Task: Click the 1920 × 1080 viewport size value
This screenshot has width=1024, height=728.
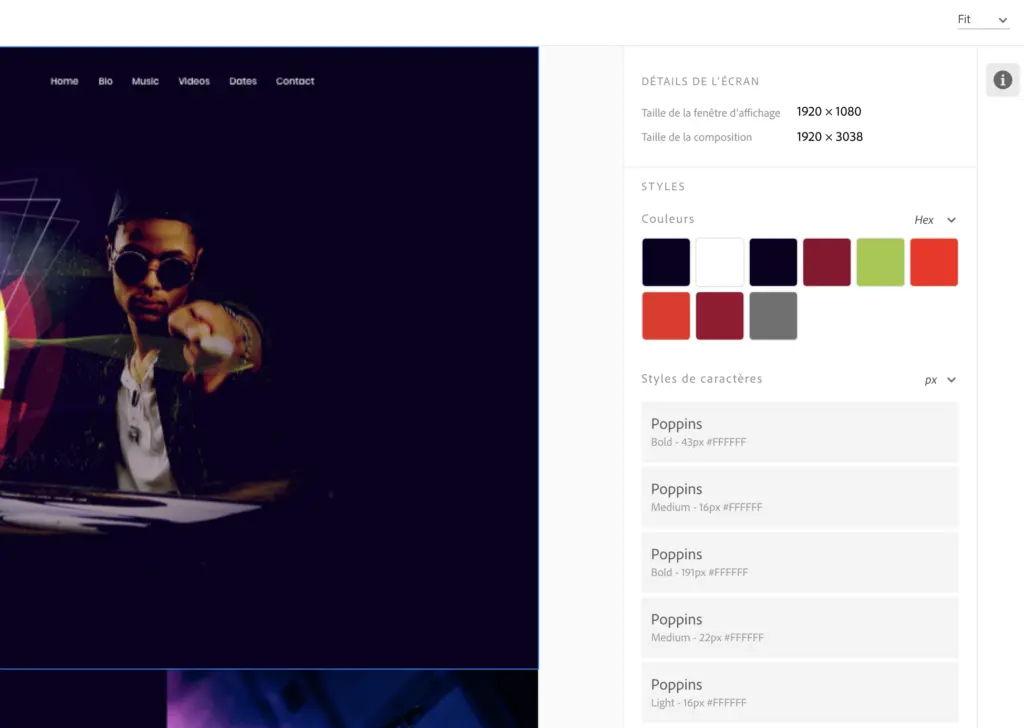Action: [x=829, y=112]
